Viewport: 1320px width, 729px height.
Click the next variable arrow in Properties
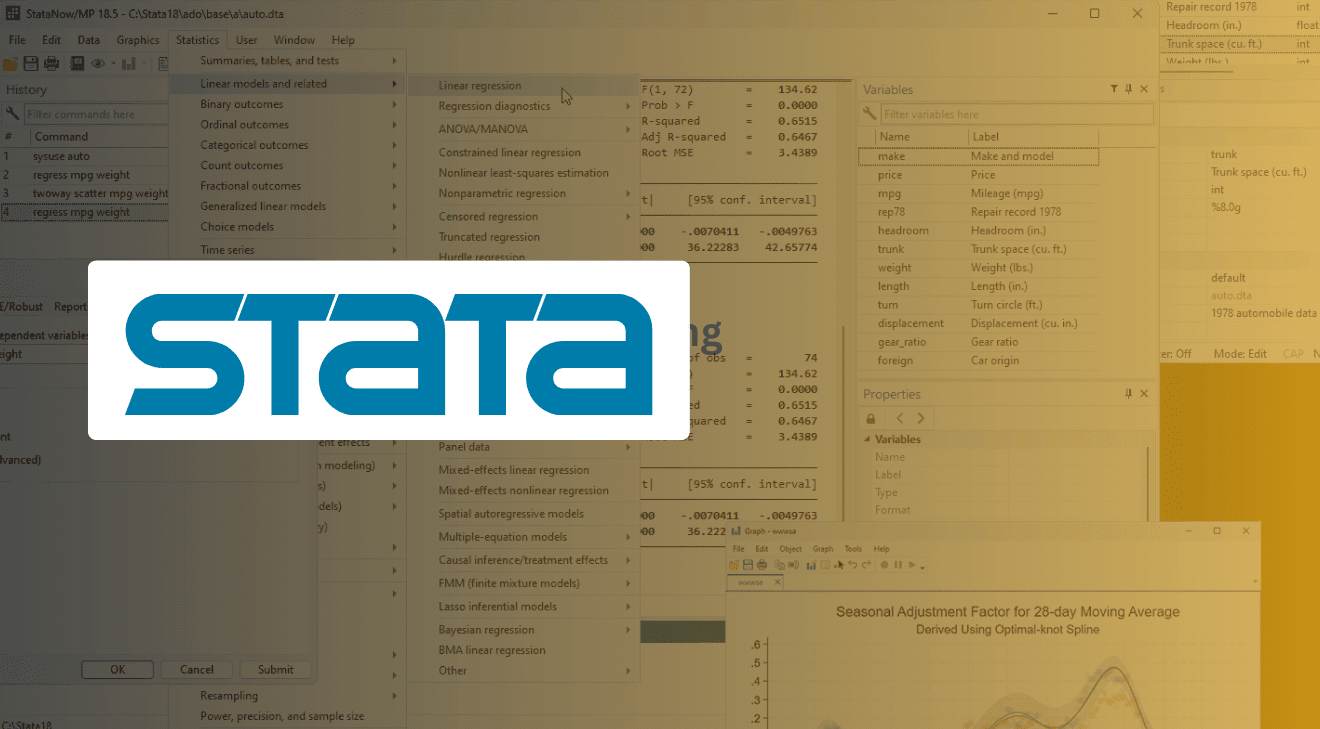[x=920, y=418]
